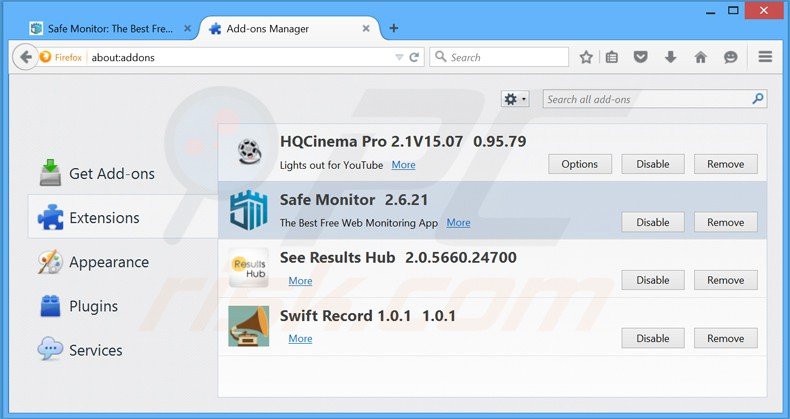Open the hamburger menu
Viewport: 790px width, 419px height.
765,57
